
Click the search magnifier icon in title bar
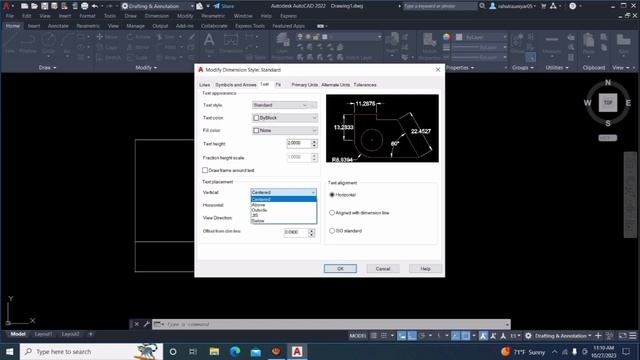[482, 6]
